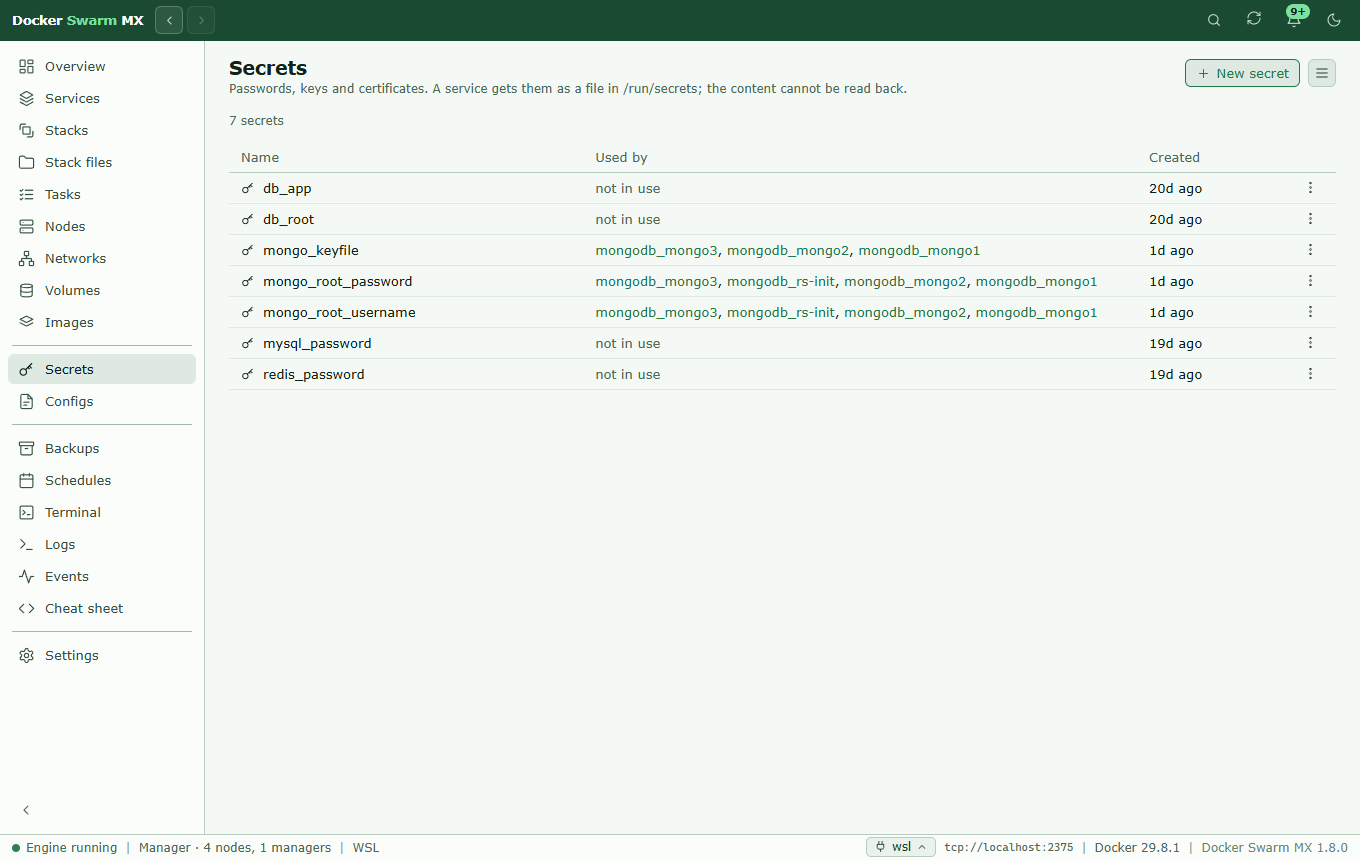1360x860 pixels.
Task: Open the row menu for mongo_root_username
Action: [1310, 312]
